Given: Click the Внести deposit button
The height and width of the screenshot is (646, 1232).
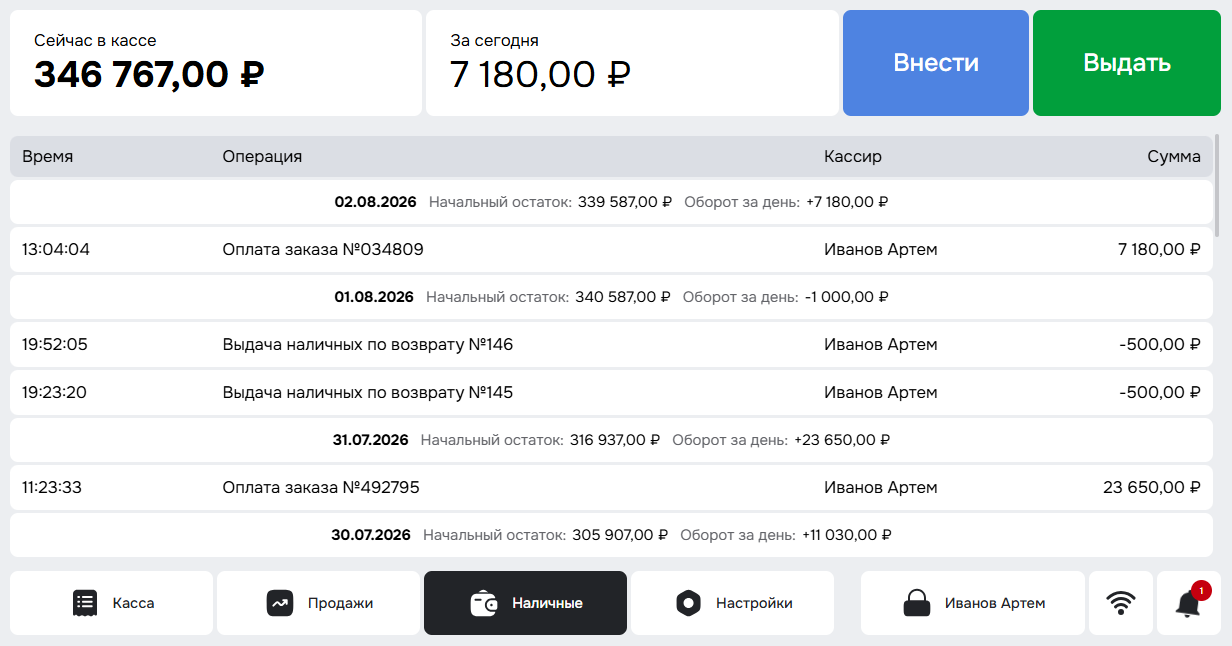Looking at the screenshot, I should pos(936,63).
